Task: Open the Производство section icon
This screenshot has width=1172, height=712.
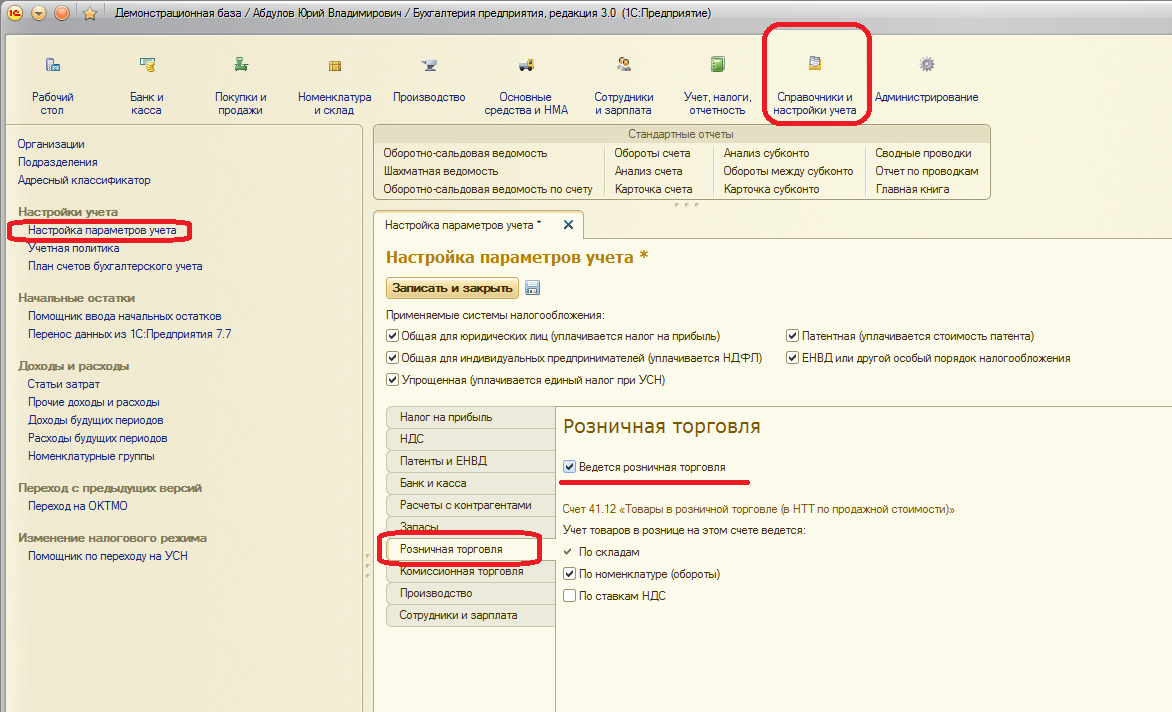Action: (429, 65)
